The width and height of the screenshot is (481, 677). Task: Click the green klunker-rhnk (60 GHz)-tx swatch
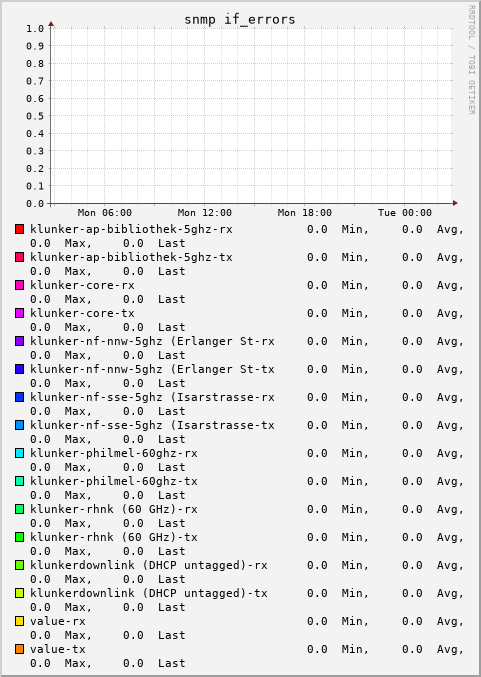click(x=19, y=537)
